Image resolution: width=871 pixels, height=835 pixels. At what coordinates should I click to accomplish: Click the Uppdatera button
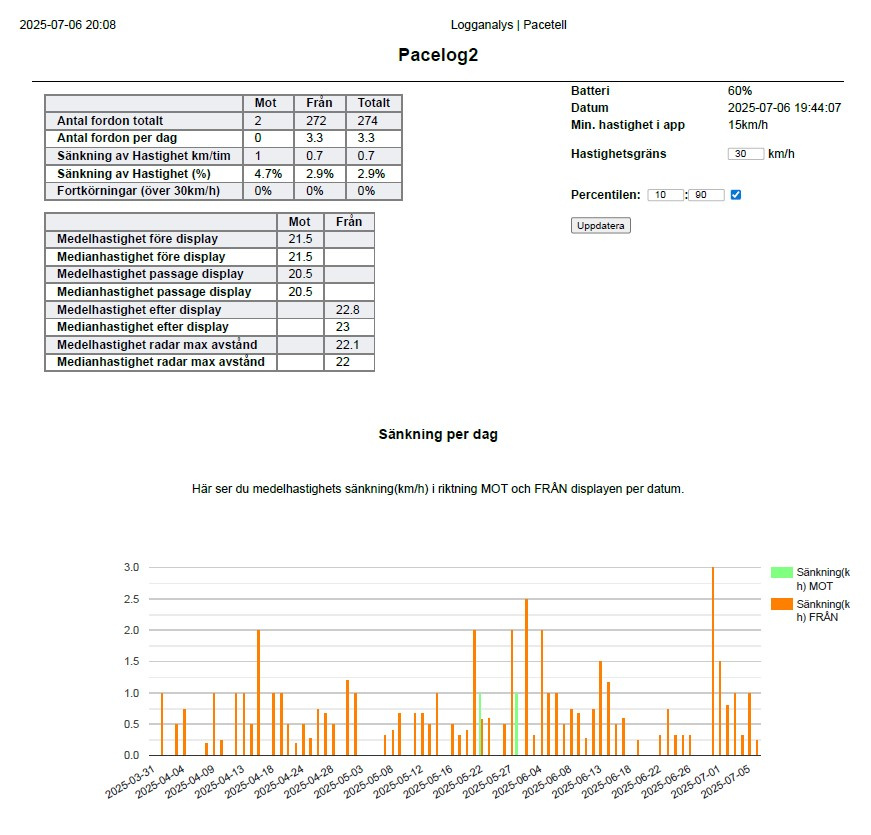pos(600,226)
